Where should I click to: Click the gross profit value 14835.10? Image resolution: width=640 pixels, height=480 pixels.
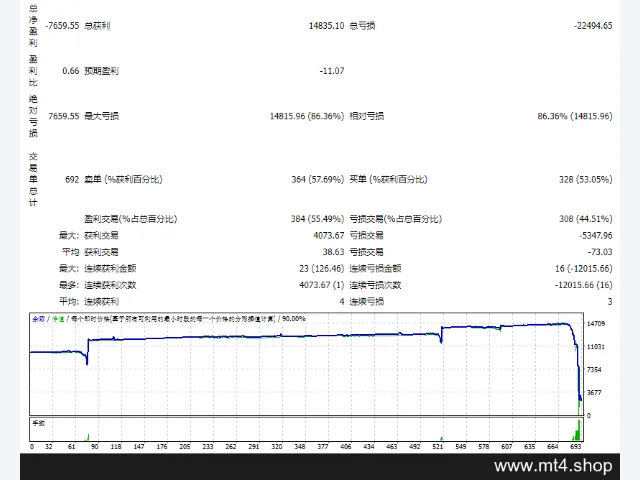[x=327, y=26]
